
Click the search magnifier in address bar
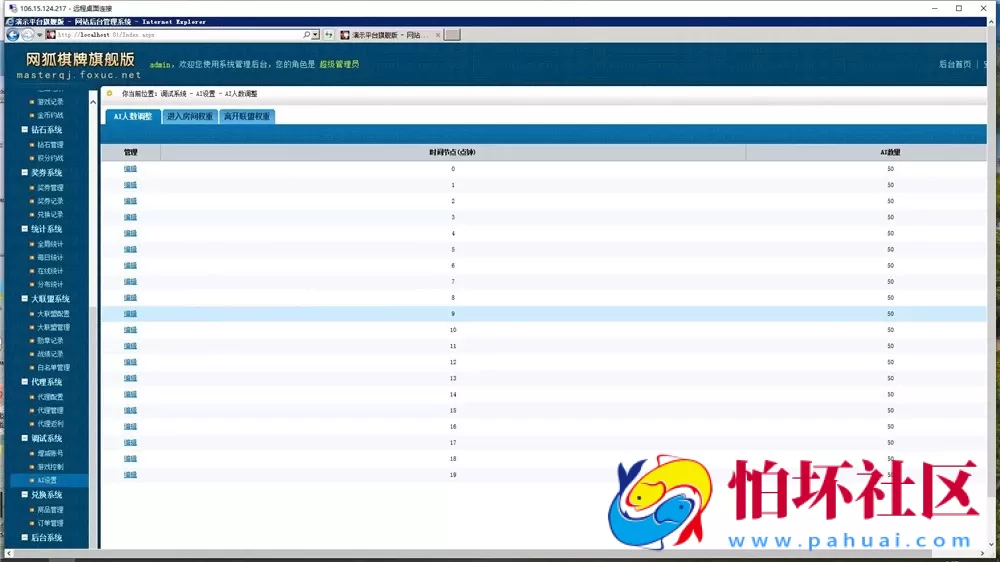point(306,34)
